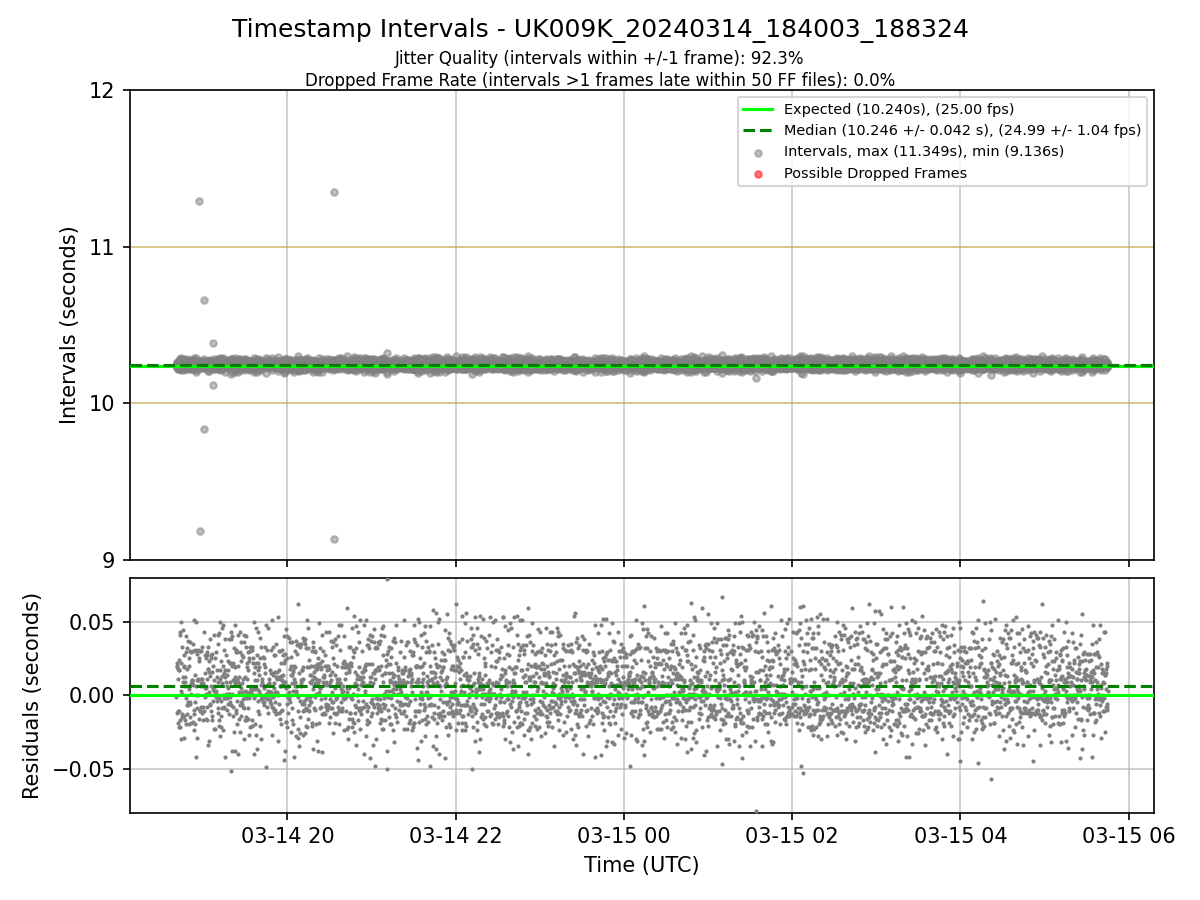This screenshot has height=900, width=1200.
Task: Click the solid green line legend marker
Action: pos(758,110)
